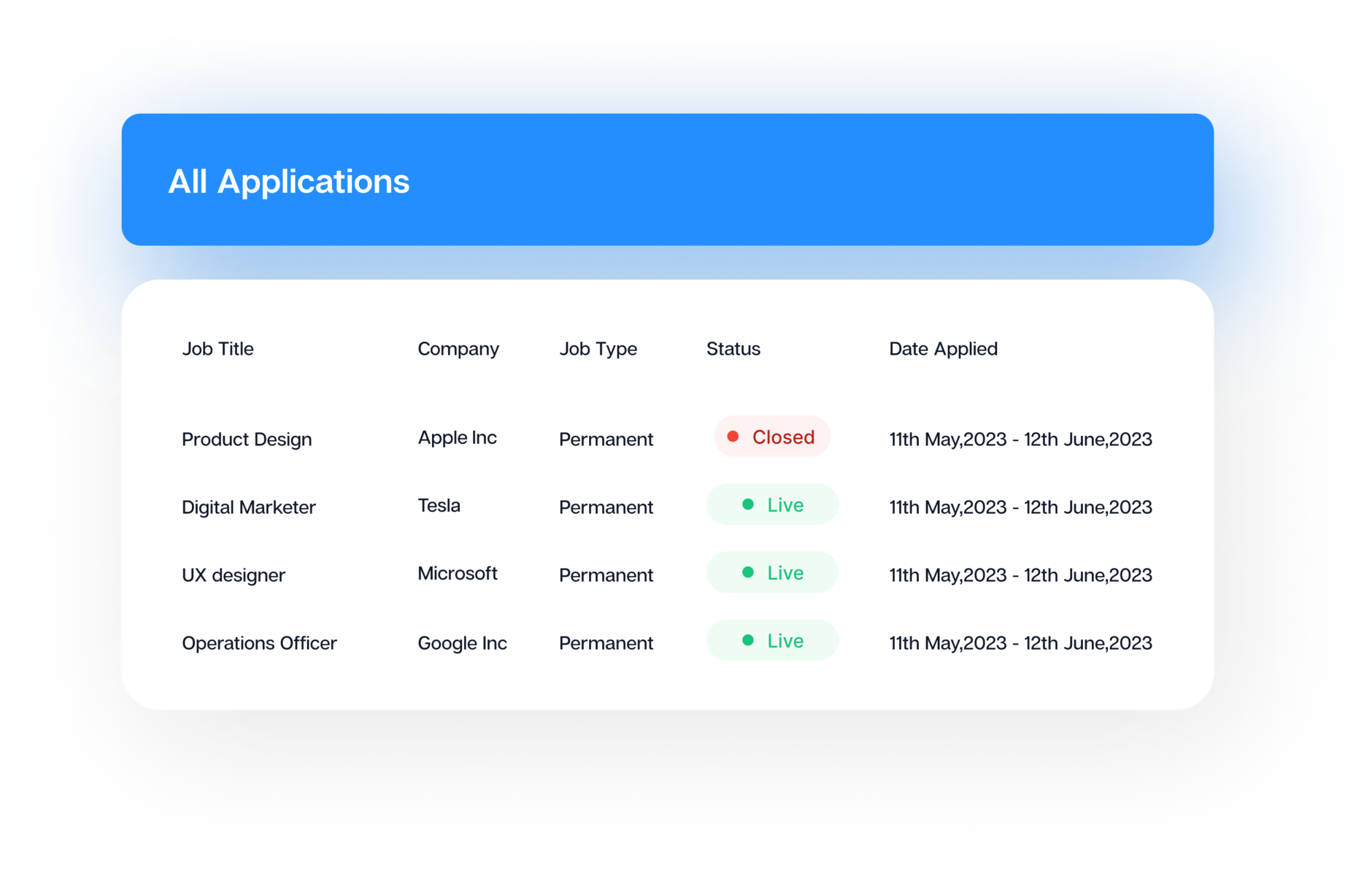Click the green dot in Tesla's Live badge
The height and width of the screenshot is (876, 1372).
coord(747,504)
